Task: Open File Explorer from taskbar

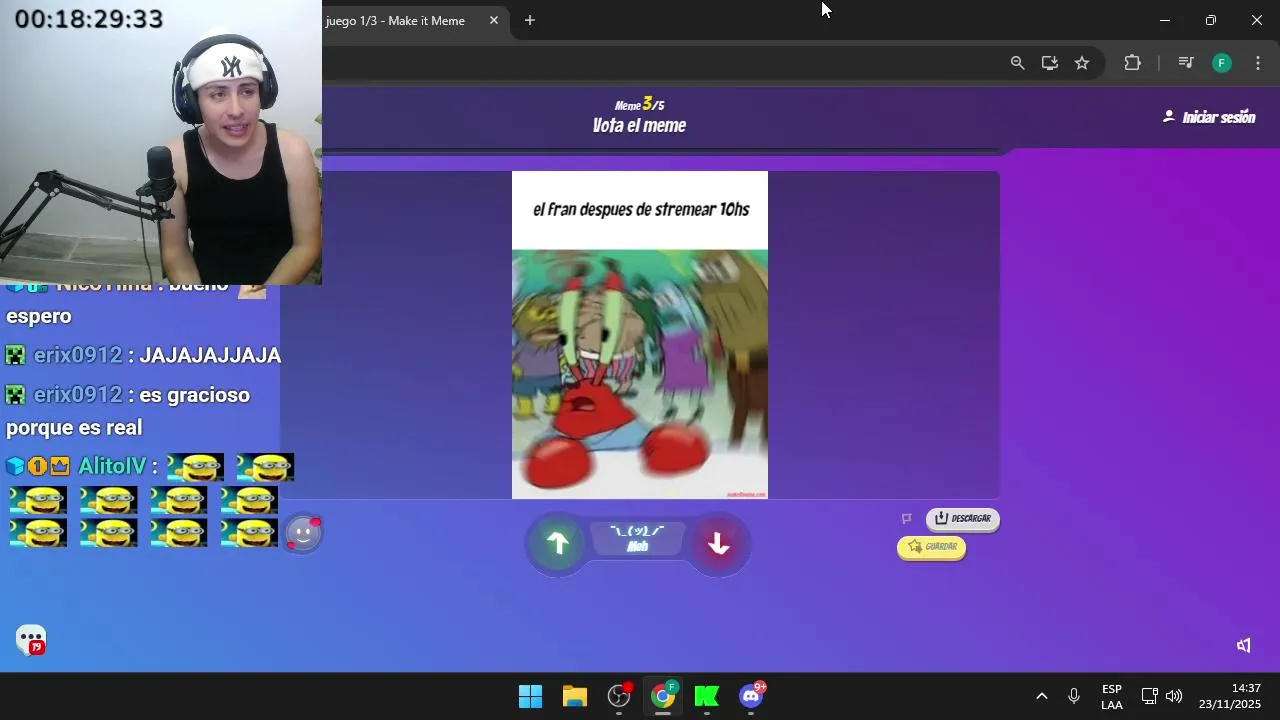Action: 574,696
